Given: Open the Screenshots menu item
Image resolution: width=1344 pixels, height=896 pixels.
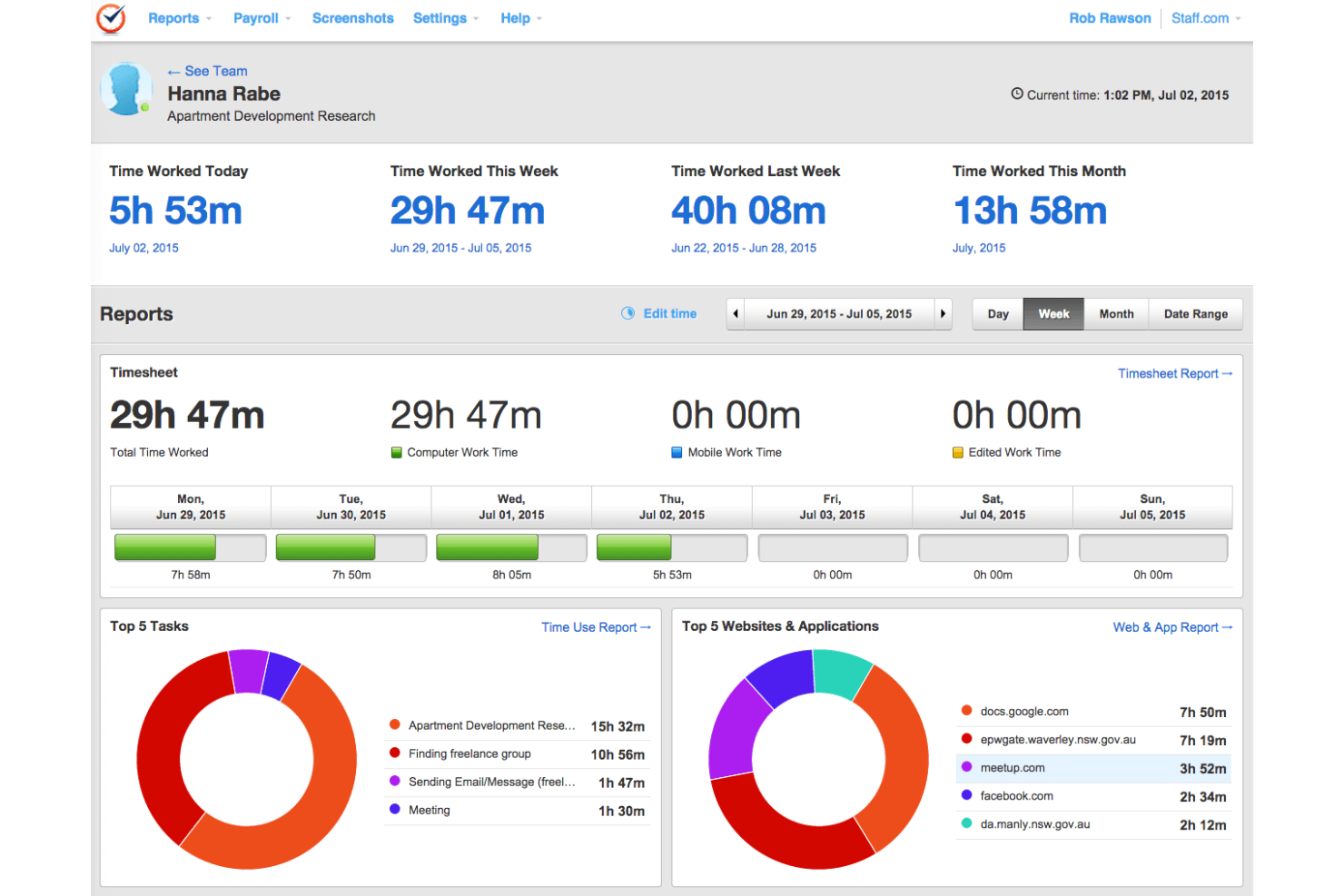Looking at the screenshot, I should click(352, 18).
